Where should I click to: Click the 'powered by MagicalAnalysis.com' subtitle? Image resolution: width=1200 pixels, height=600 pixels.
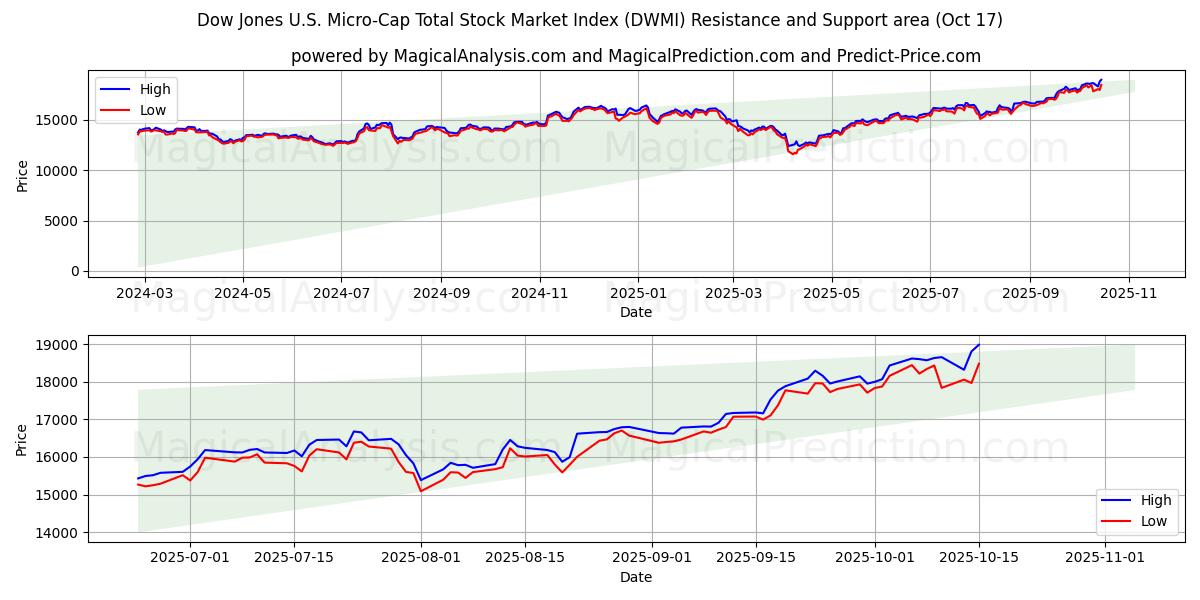click(636, 56)
